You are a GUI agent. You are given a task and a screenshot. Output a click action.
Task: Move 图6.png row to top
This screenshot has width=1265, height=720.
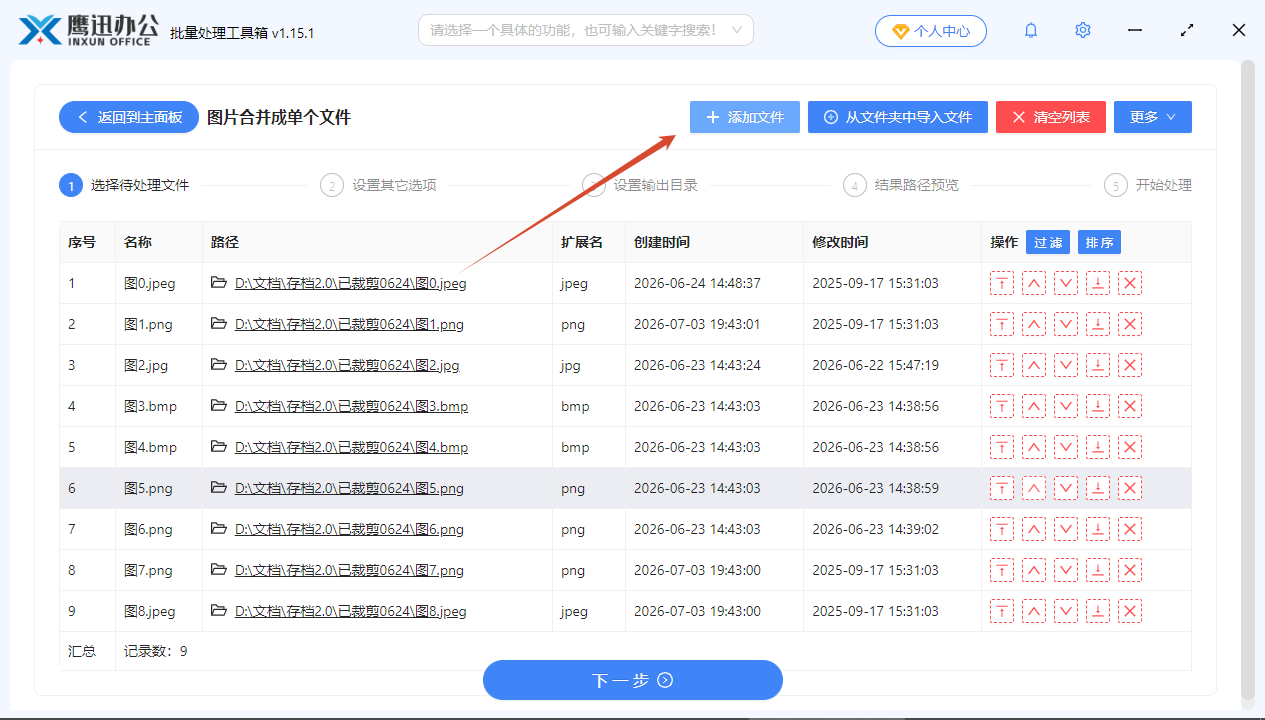(1002, 529)
